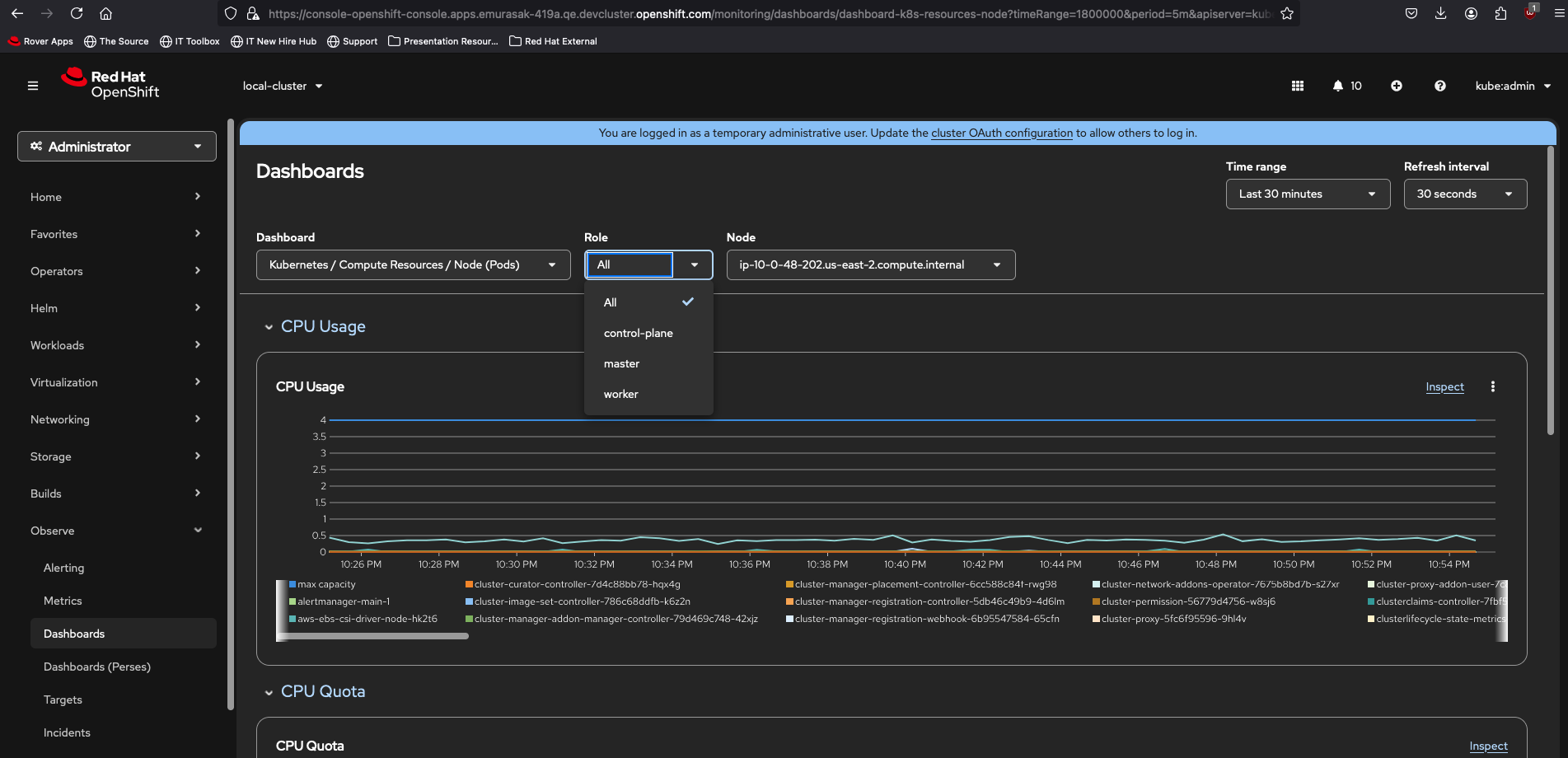Open the Time range dropdown
The height and width of the screenshot is (758, 1568).
pyautogui.click(x=1308, y=194)
